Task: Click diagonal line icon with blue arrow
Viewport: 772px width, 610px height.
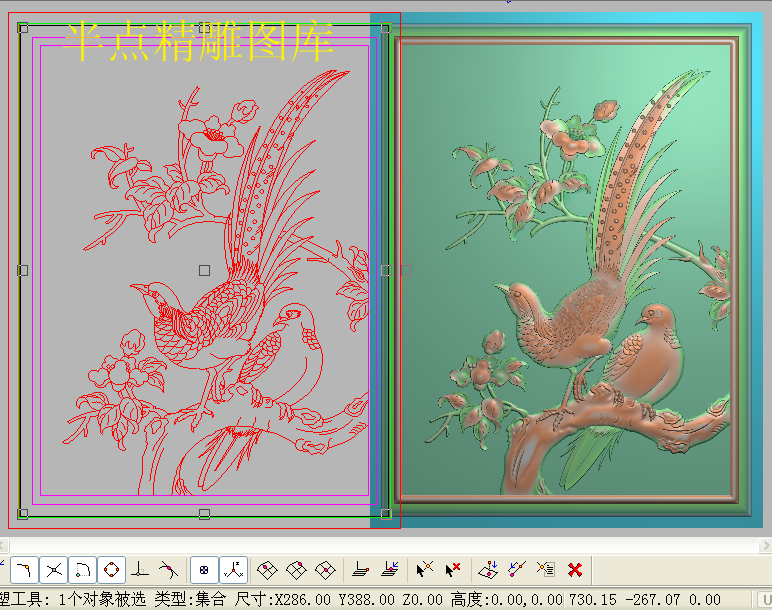Action: pyautogui.click(x=517, y=571)
